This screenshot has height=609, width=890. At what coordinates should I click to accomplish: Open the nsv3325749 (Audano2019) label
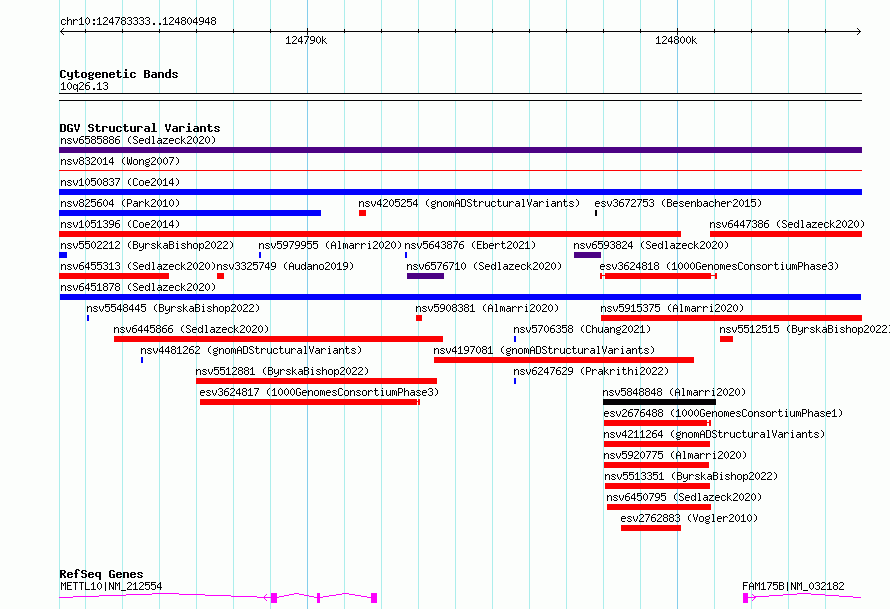pyautogui.click(x=285, y=266)
